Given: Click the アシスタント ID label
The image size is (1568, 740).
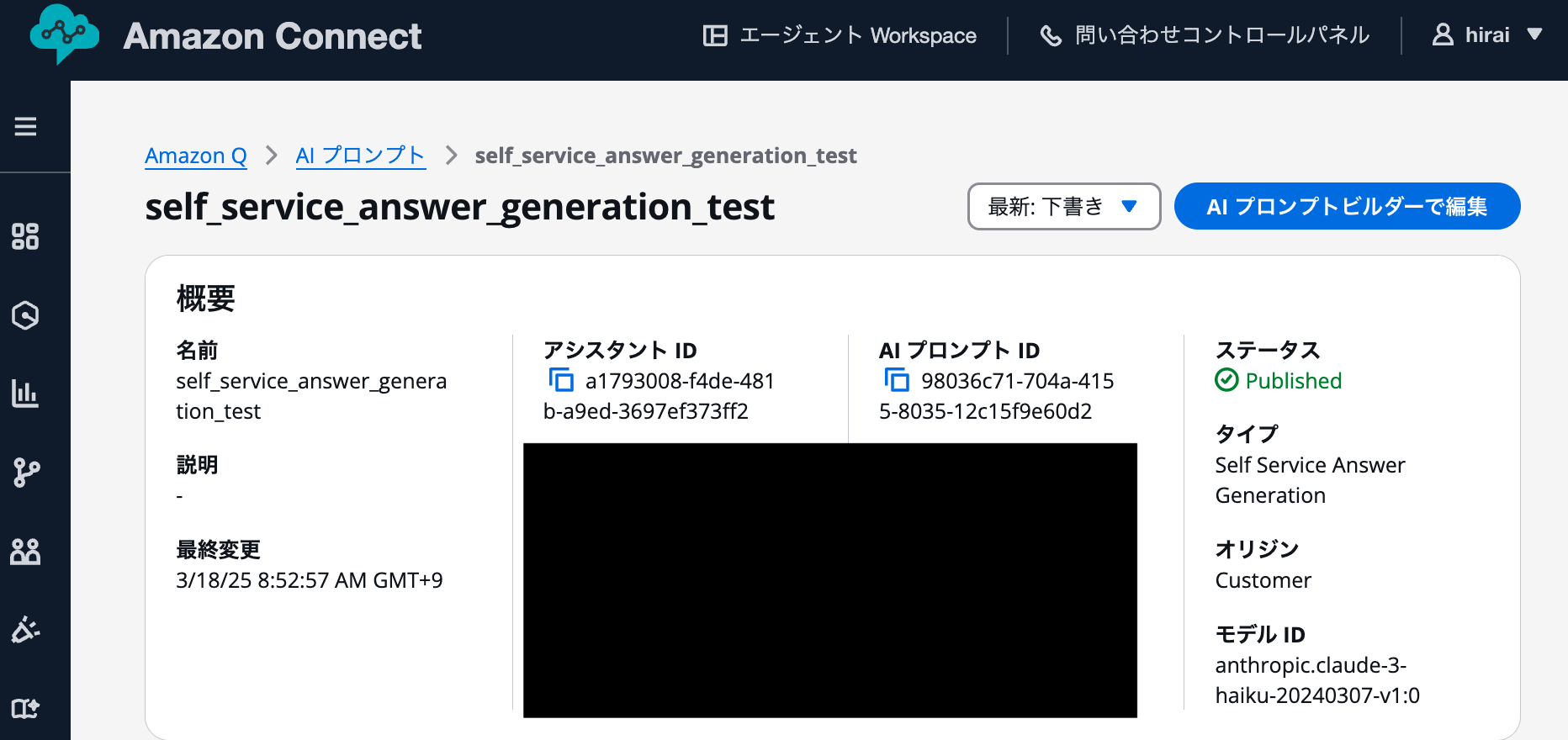Looking at the screenshot, I should pyautogui.click(x=620, y=350).
